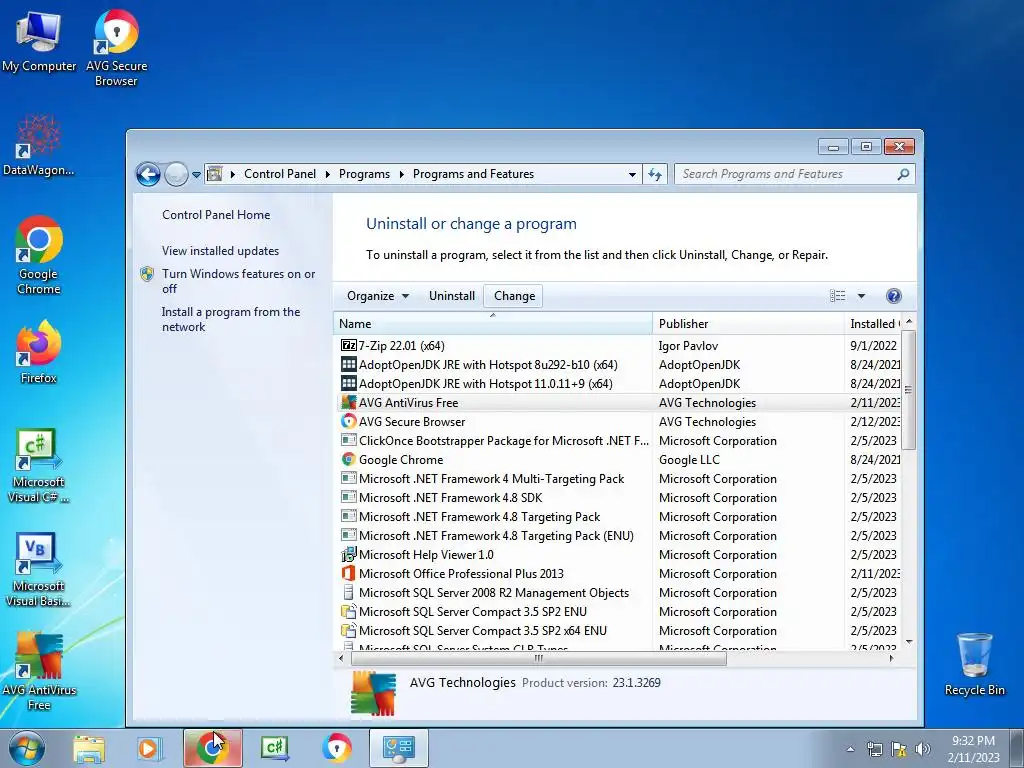Open View installed updates link

coord(220,251)
